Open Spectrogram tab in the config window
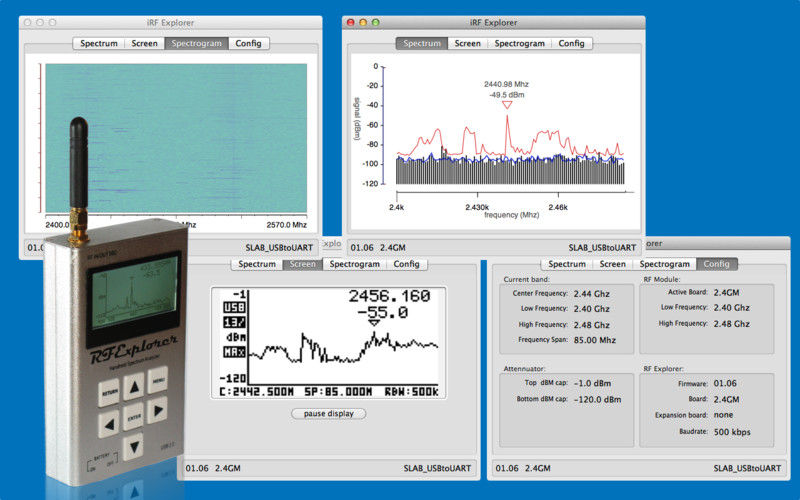 click(665, 264)
